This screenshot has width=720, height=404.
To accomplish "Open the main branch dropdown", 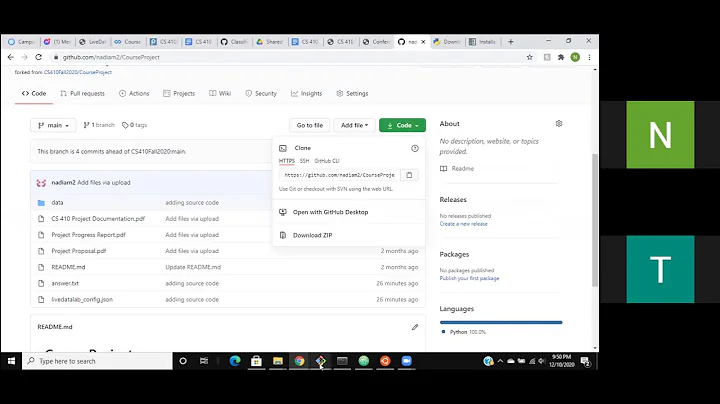I will click(x=53, y=125).
